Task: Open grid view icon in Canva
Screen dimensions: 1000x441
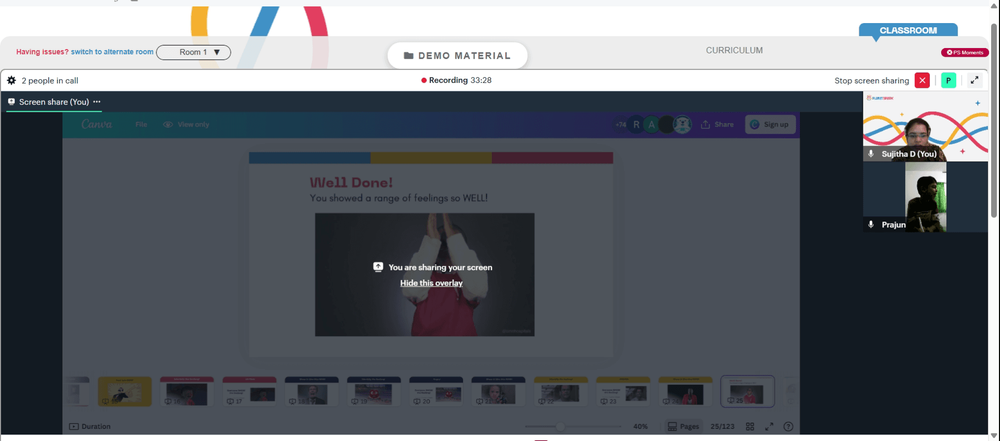Action: click(x=750, y=426)
